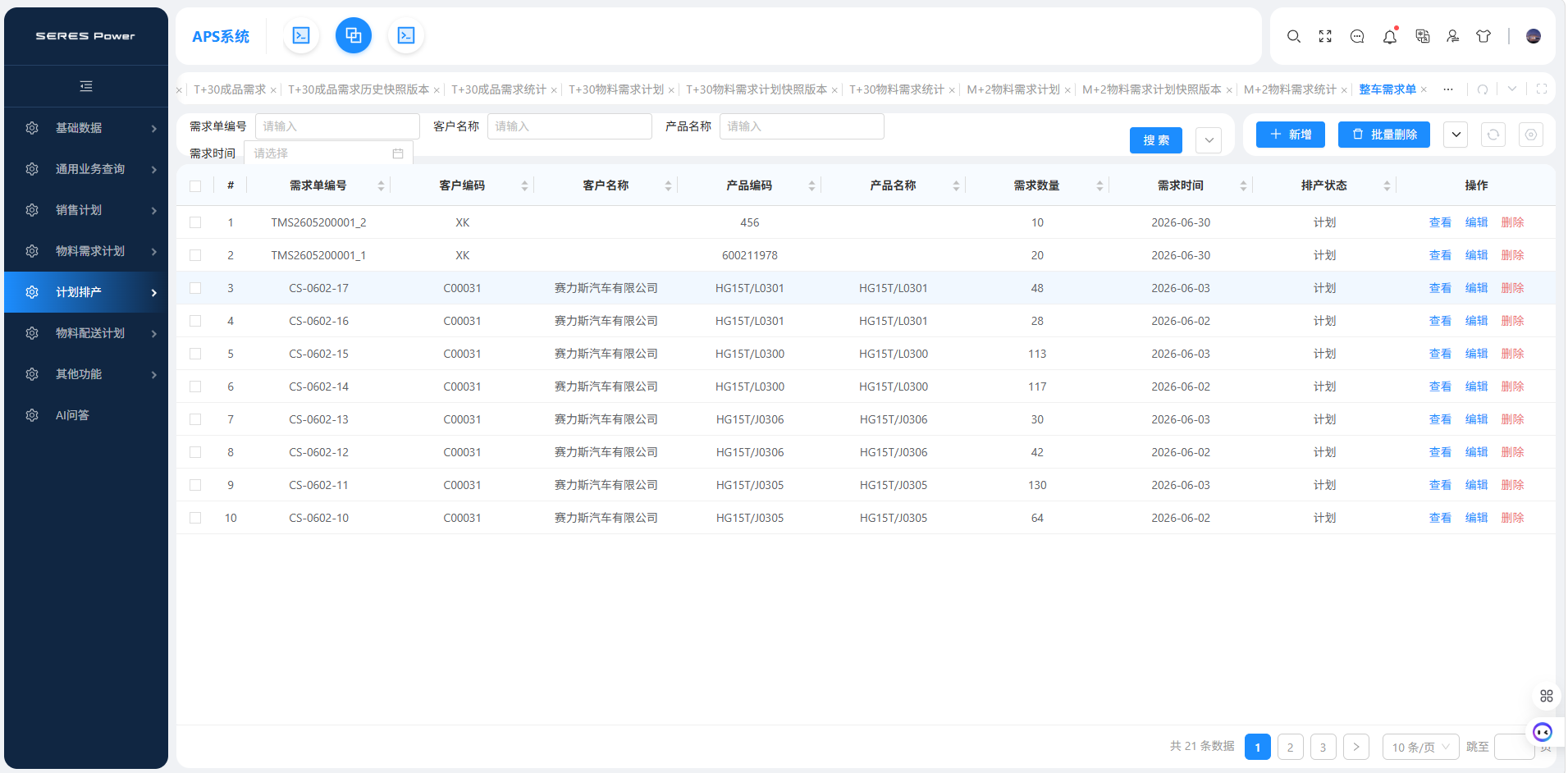Sort by 需求时间 column arrows
The height and width of the screenshot is (773, 1568).
1243,186
